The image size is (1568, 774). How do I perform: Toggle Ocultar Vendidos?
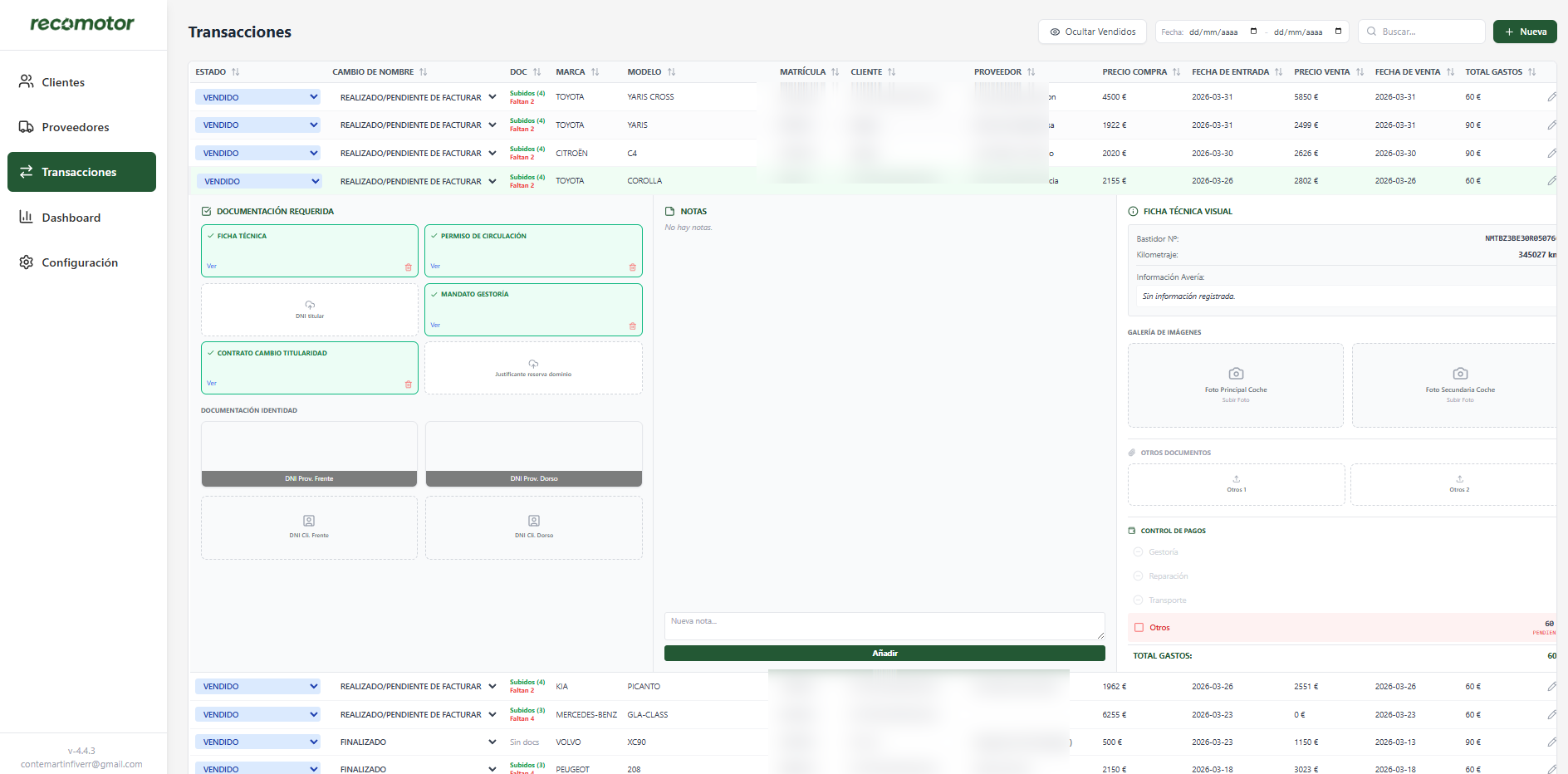coord(1092,32)
